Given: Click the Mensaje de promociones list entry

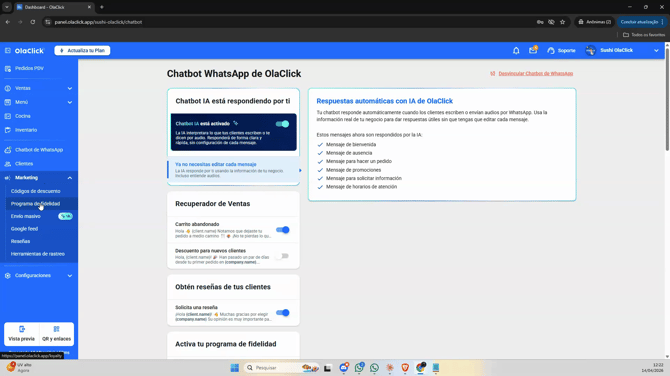Looking at the screenshot, I should (353, 170).
